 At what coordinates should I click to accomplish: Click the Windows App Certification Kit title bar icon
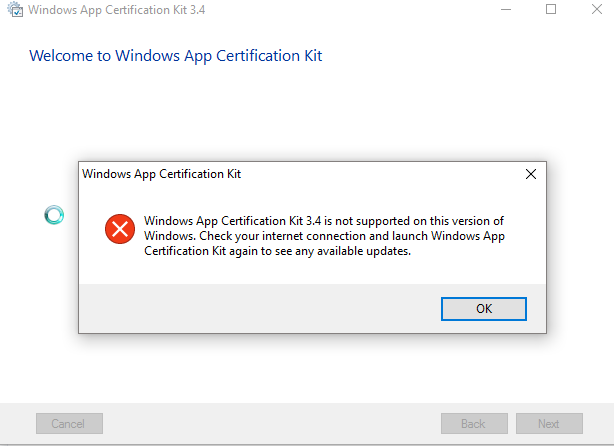[15, 9]
